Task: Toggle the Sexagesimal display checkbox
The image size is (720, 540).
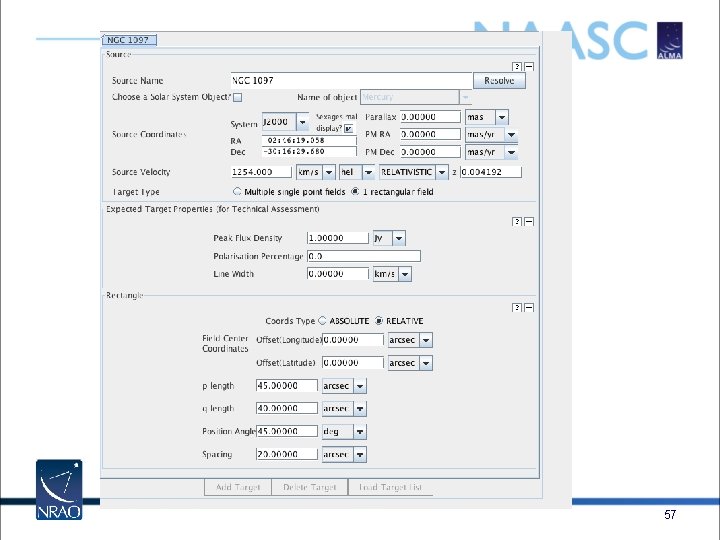Action: click(x=349, y=129)
